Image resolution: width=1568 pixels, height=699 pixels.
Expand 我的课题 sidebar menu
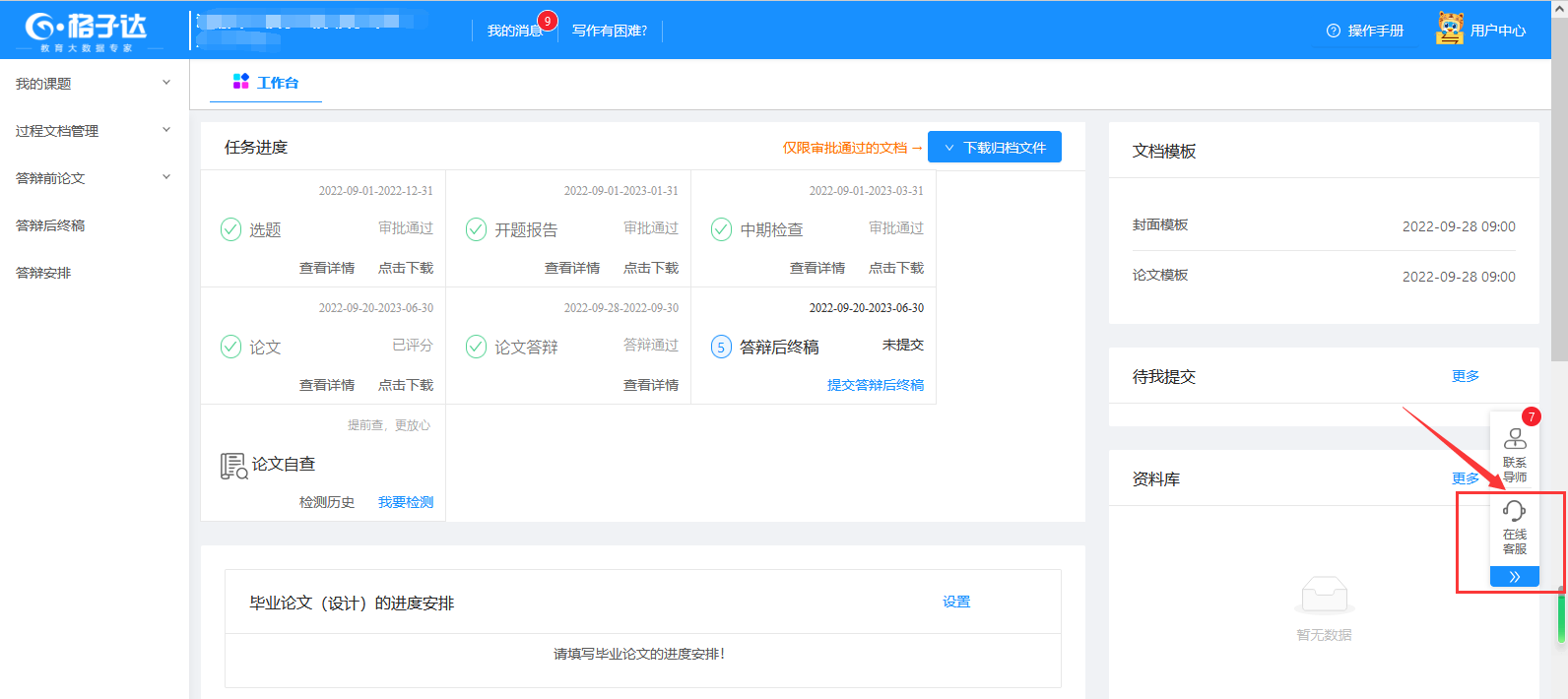tap(94, 84)
